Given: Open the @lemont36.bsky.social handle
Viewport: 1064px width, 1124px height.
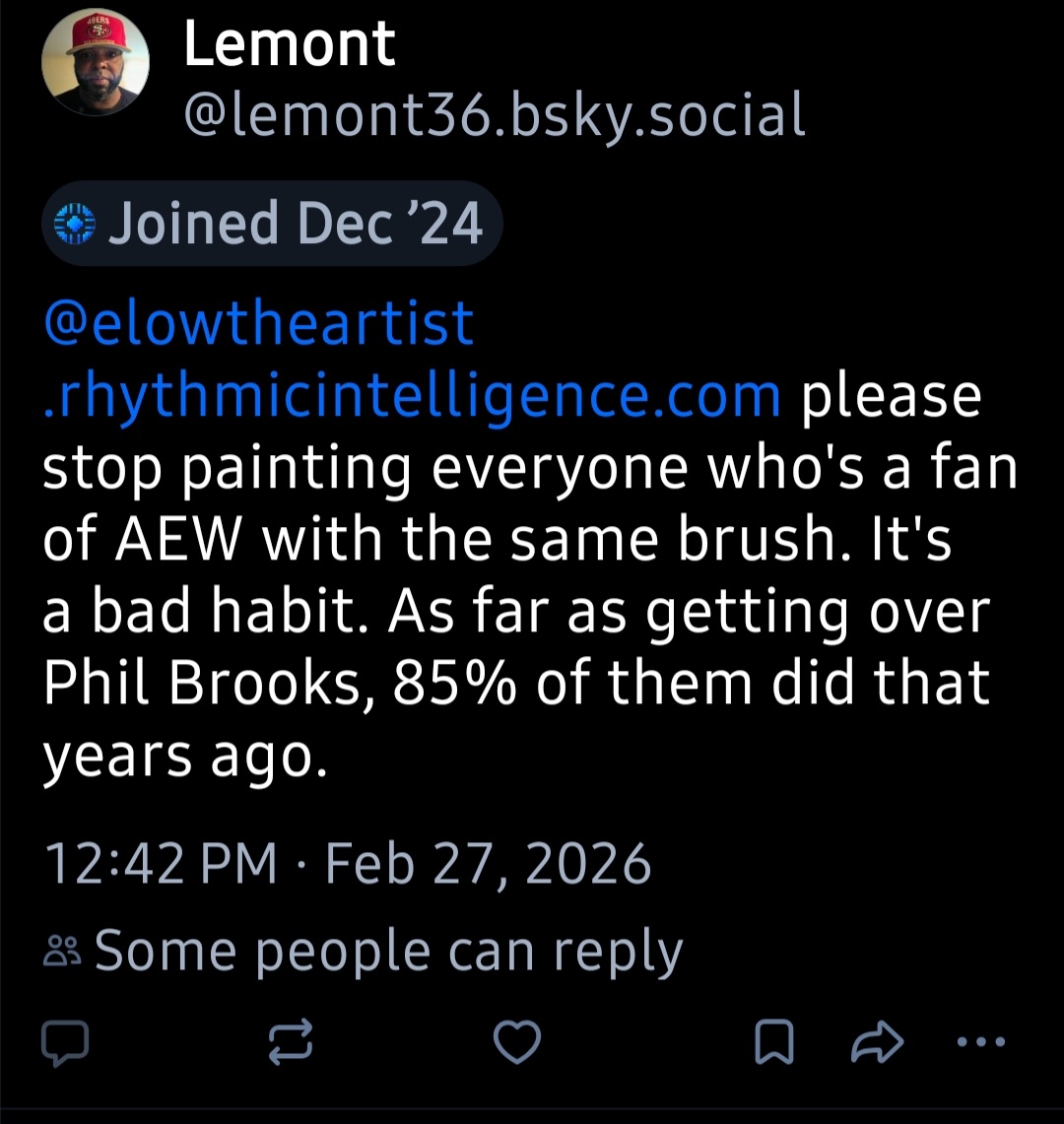Looking at the screenshot, I should 495,114.
